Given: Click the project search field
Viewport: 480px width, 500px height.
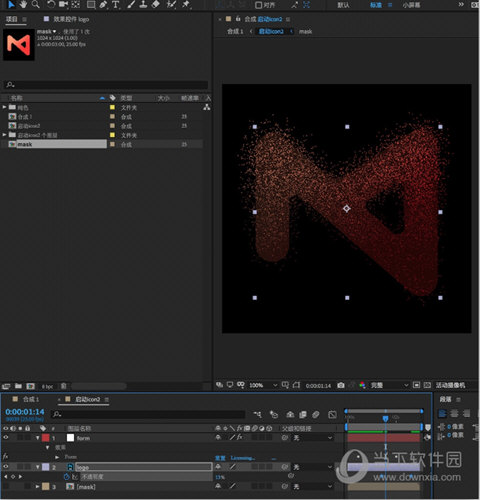Looking at the screenshot, I should [x=107, y=85].
